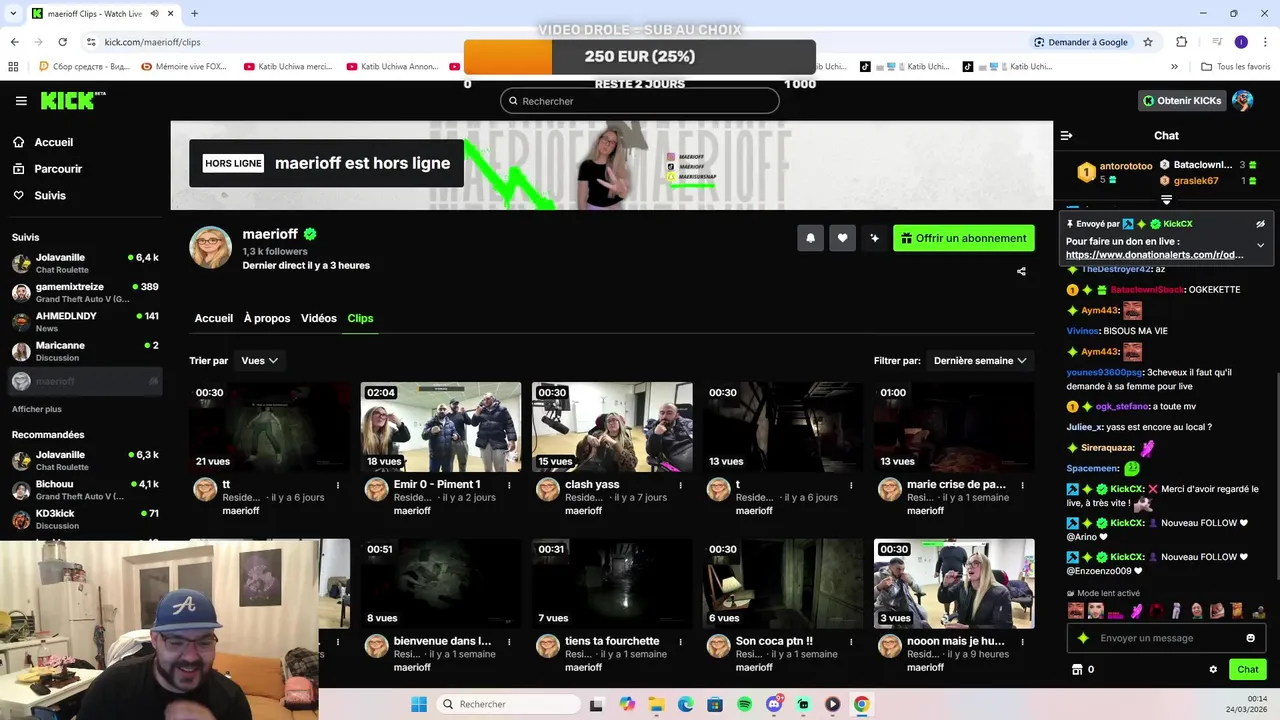Open the Trier par Vues dropdown
1280x720 pixels.
click(x=259, y=360)
